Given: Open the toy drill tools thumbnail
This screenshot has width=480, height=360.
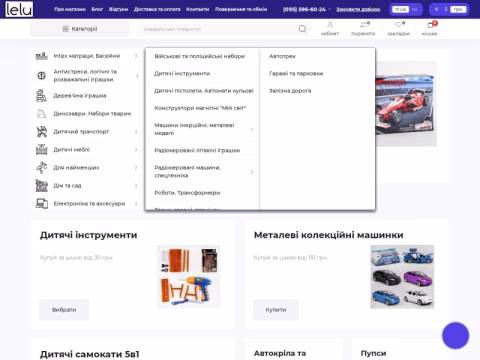Looking at the screenshot, I should point(189,277).
